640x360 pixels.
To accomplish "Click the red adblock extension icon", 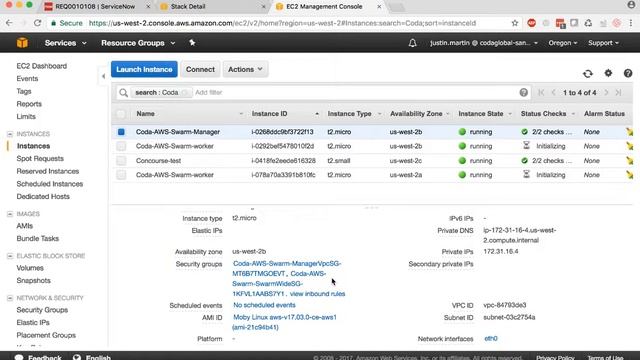I will 531,23.
